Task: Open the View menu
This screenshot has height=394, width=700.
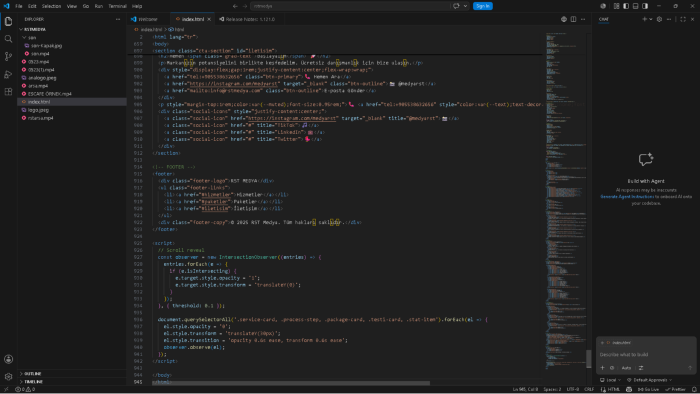Action: (72, 6)
